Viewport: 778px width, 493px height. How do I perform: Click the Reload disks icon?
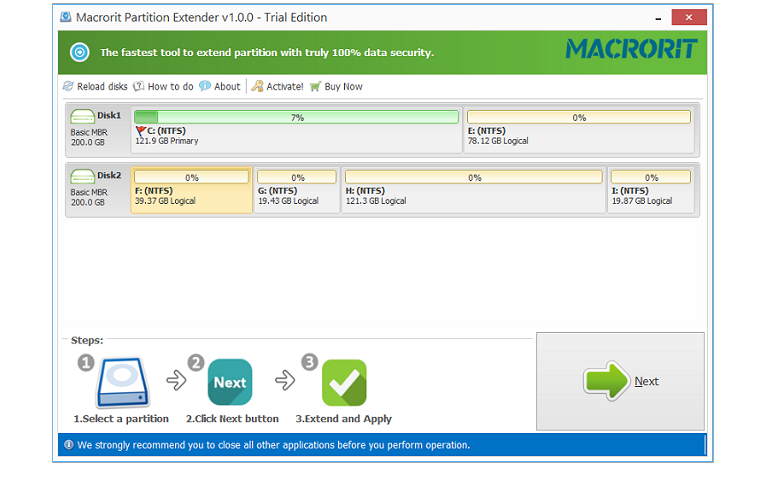[x=68, y=86]
